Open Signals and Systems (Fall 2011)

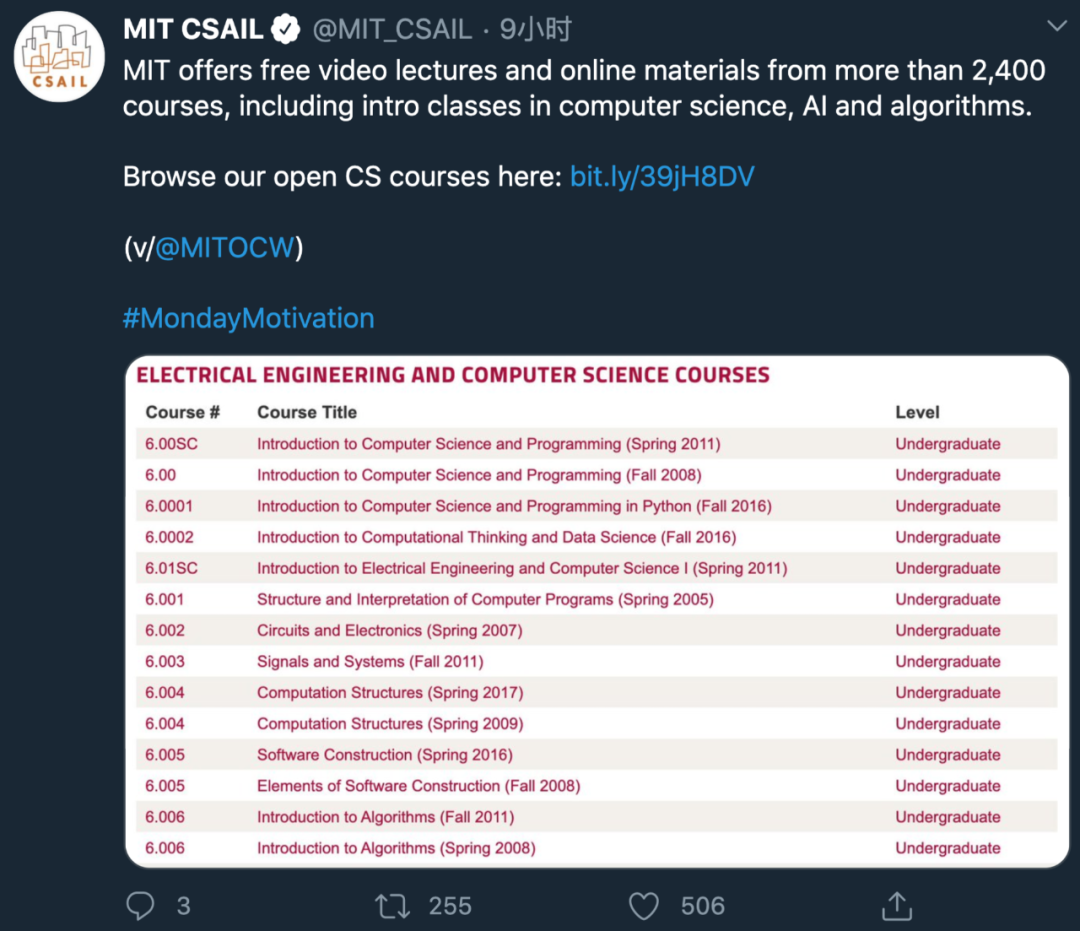point(368,661)
